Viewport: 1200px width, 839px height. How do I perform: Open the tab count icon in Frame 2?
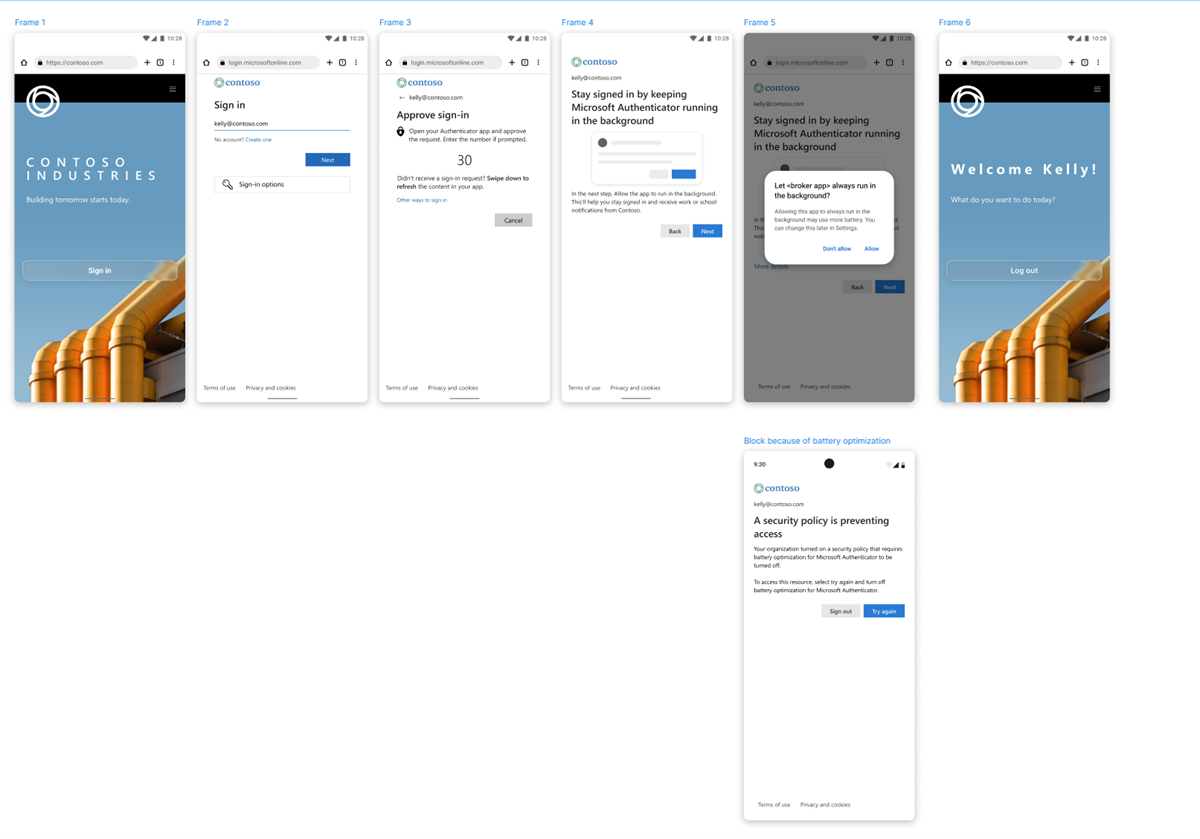(342, 62)
